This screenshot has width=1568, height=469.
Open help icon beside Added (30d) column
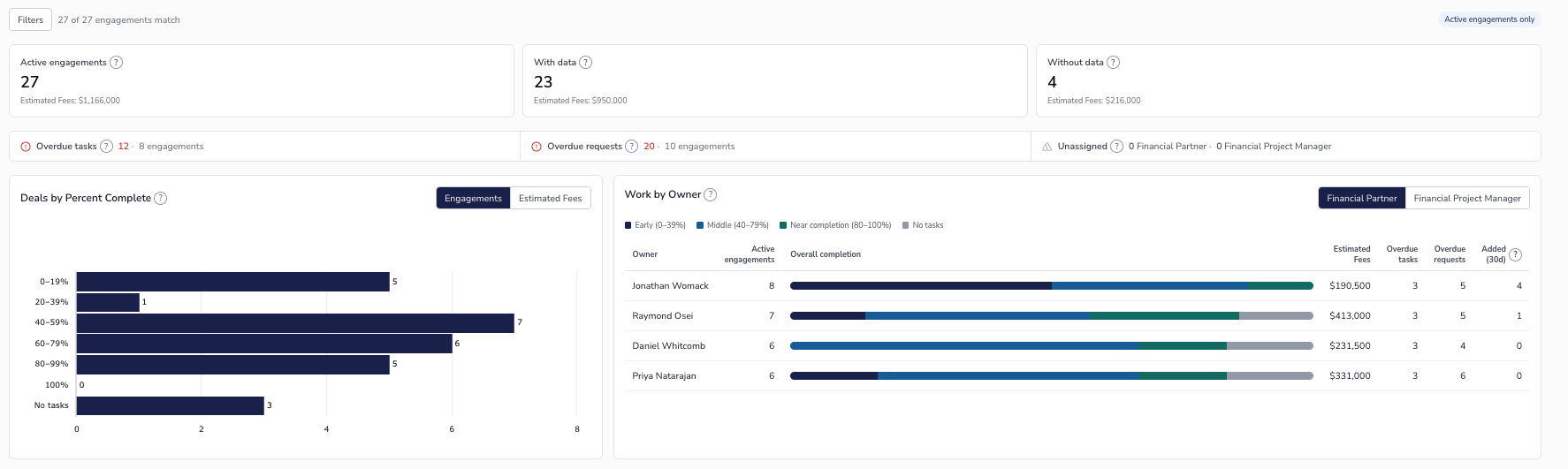pos(1516,254)
